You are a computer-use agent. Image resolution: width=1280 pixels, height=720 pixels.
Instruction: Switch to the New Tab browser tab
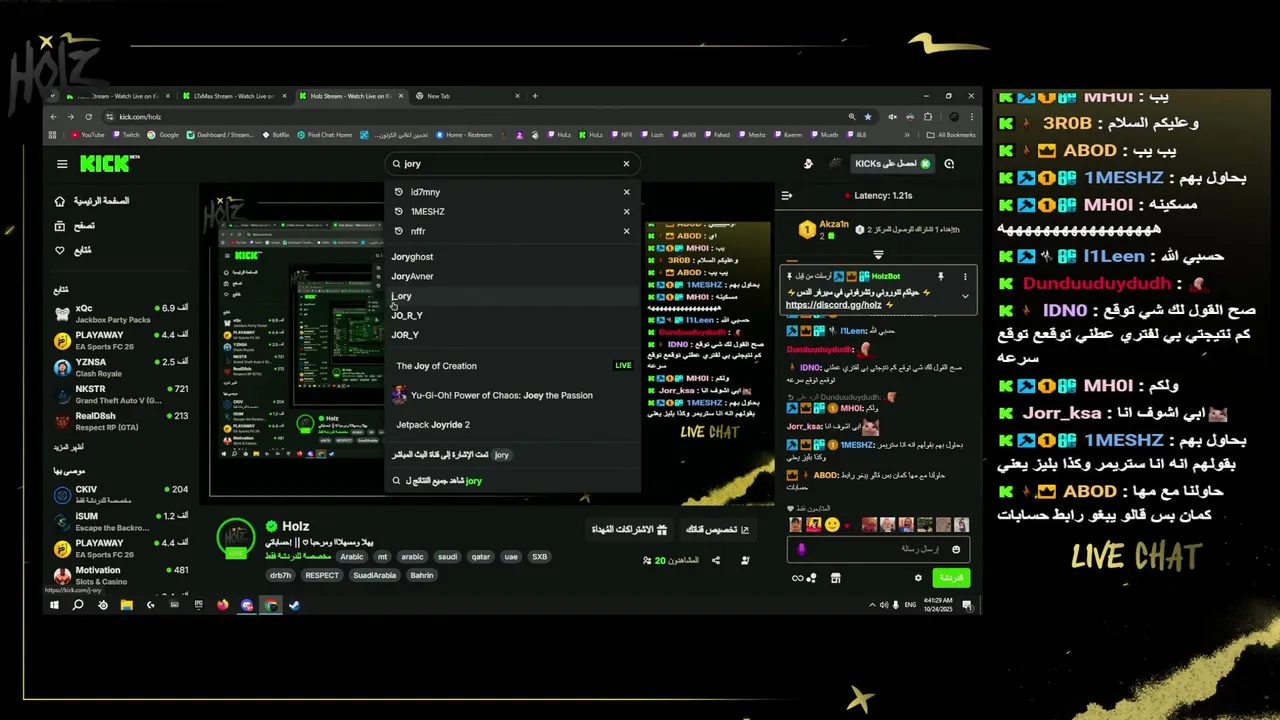pos(466,96)
